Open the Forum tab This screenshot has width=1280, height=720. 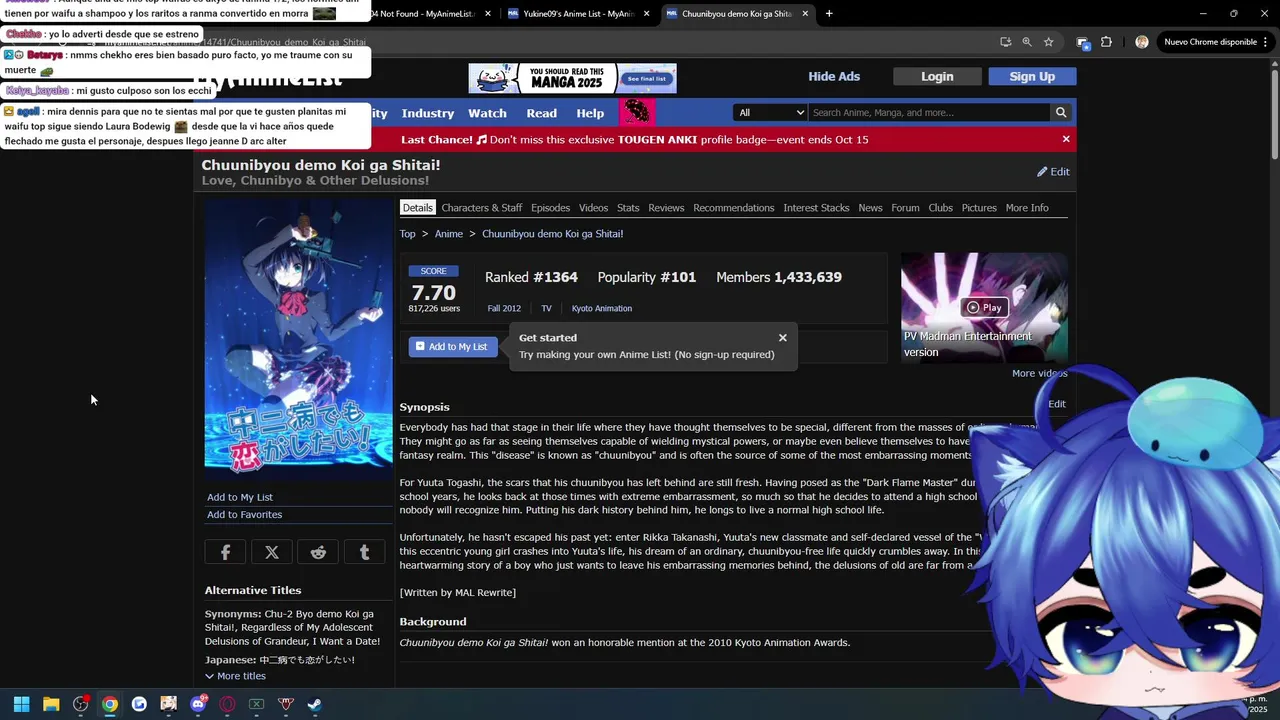click(x=905, y=208)
